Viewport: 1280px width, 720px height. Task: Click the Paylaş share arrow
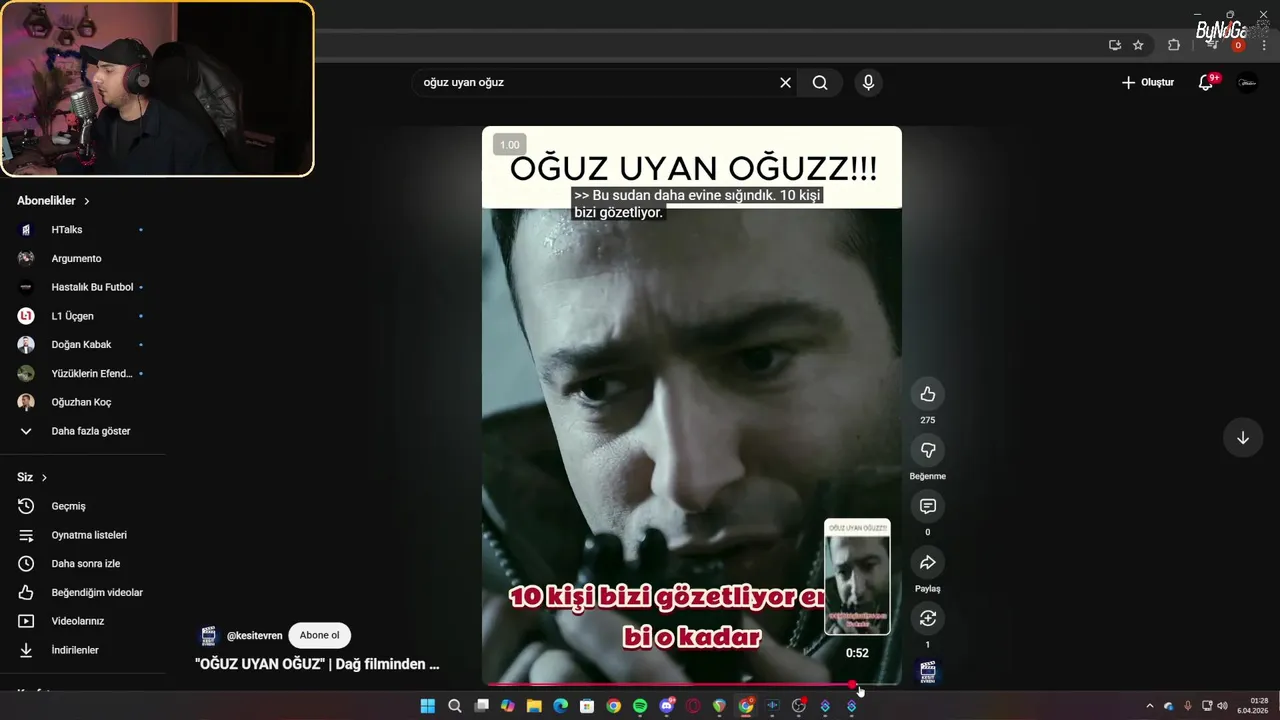[928, 562]
